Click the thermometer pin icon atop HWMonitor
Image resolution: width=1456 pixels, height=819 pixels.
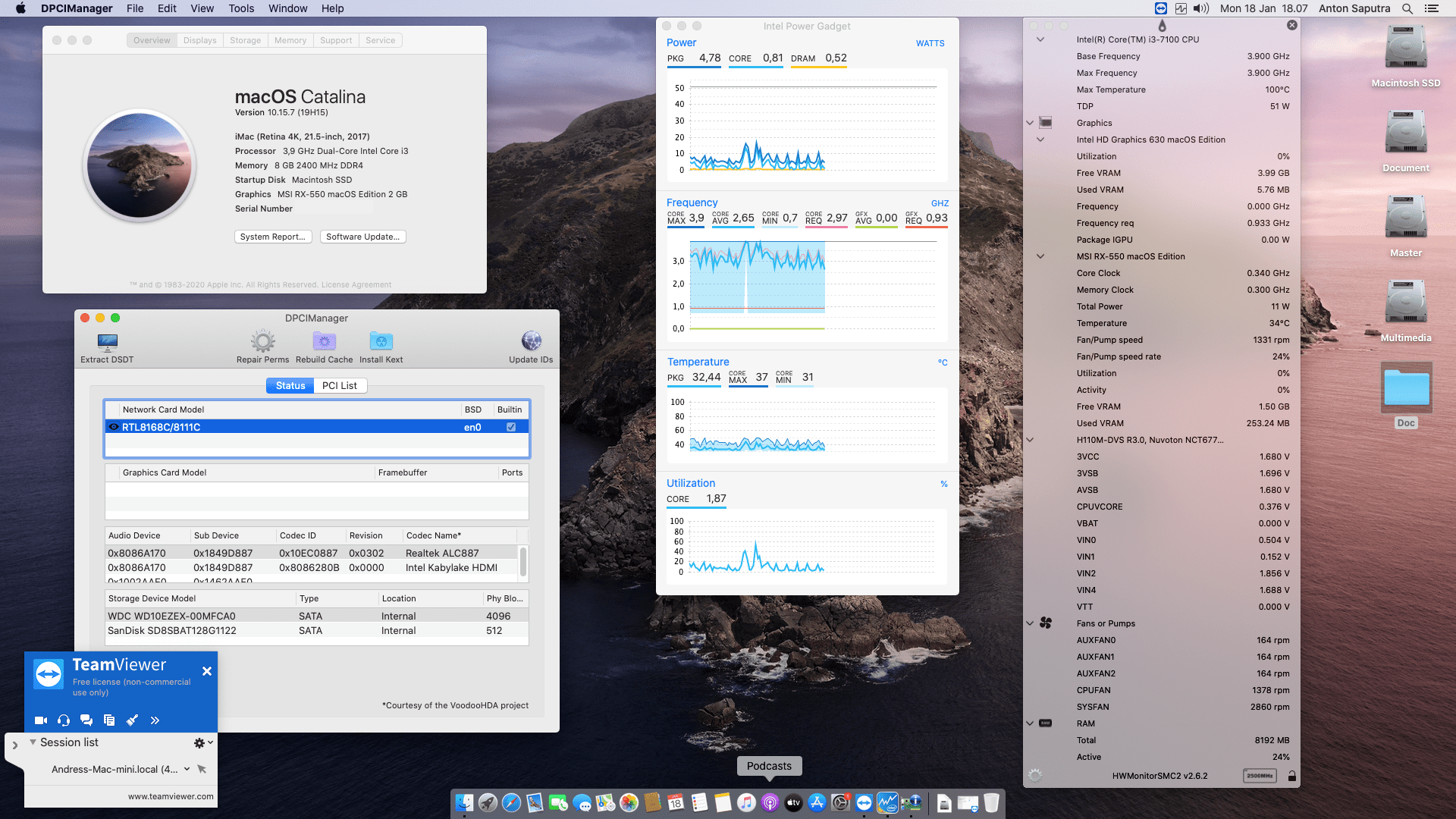click(1162, 26)
